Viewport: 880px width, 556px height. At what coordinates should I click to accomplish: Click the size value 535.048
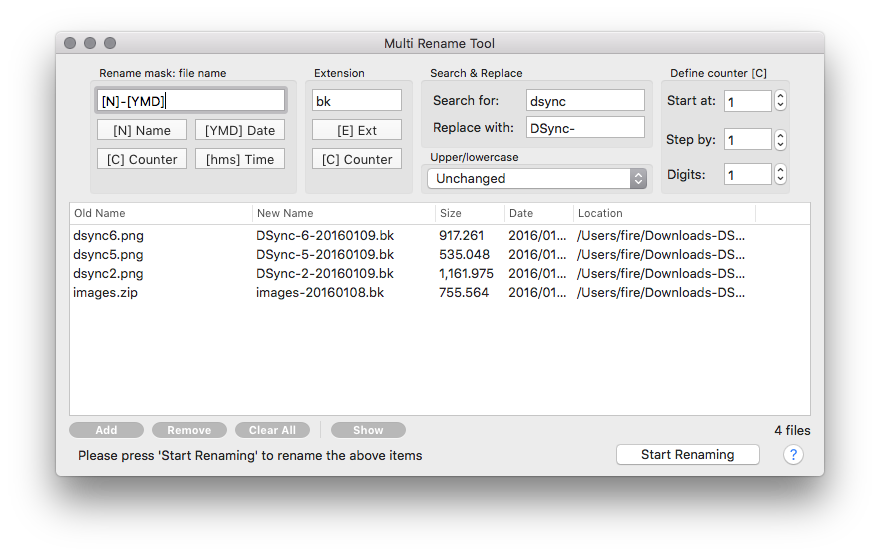tap(464, 255)
